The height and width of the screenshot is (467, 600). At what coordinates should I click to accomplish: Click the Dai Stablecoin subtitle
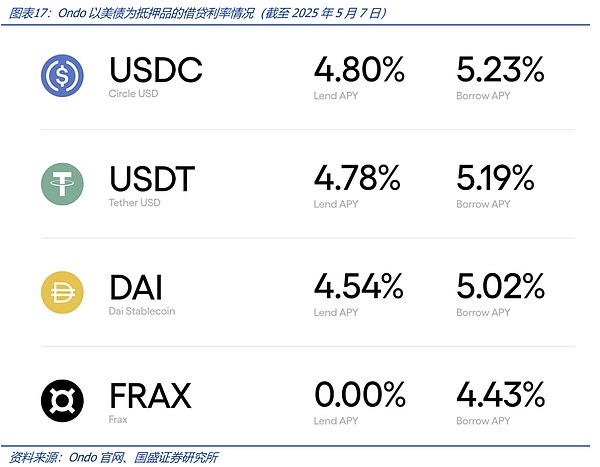pos(141,311)
